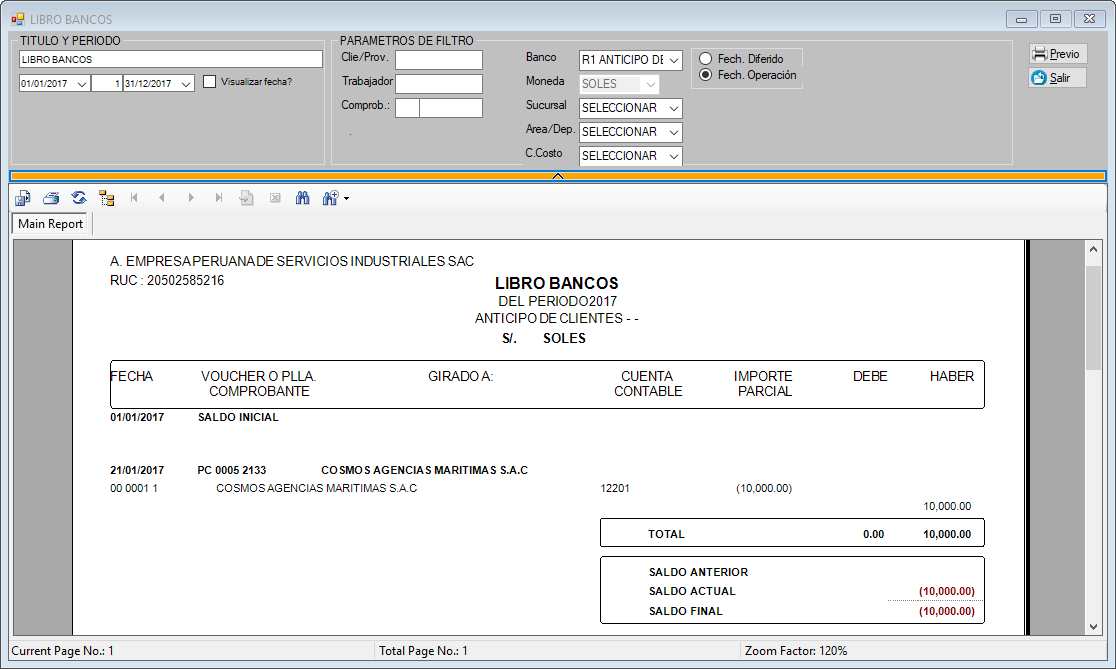The image size is (1116, 669).
Task: Click 'TOTAL' label in report
Action: 666,534
